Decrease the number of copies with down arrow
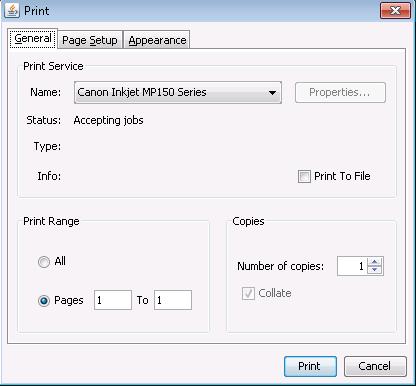This screenshot has width=416, height=386. pyautogui.click(x=375, y=270)
